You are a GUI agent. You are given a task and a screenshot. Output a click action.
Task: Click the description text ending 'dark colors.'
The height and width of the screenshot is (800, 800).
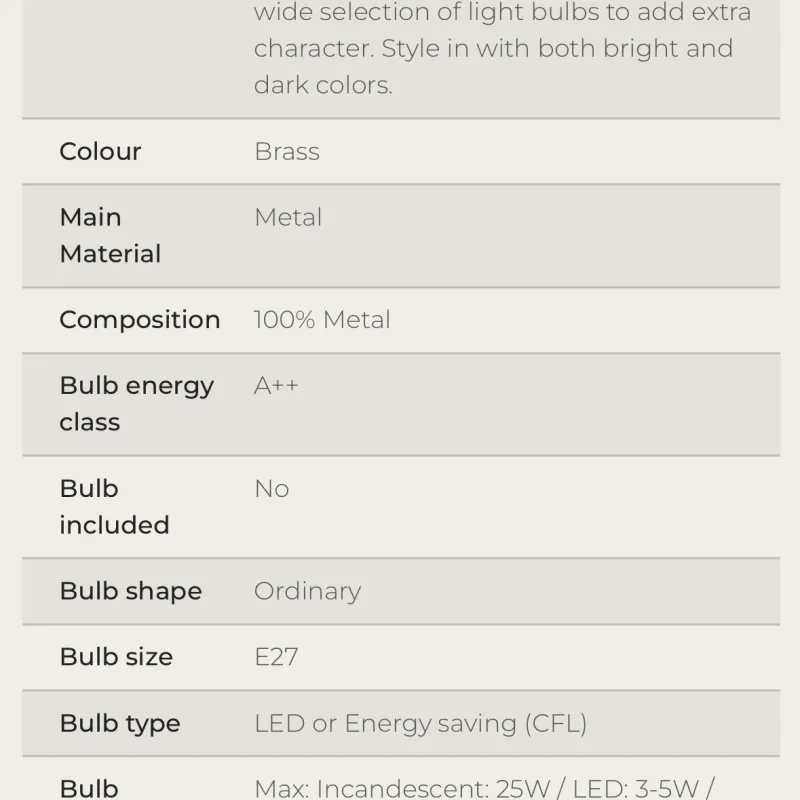323,85
